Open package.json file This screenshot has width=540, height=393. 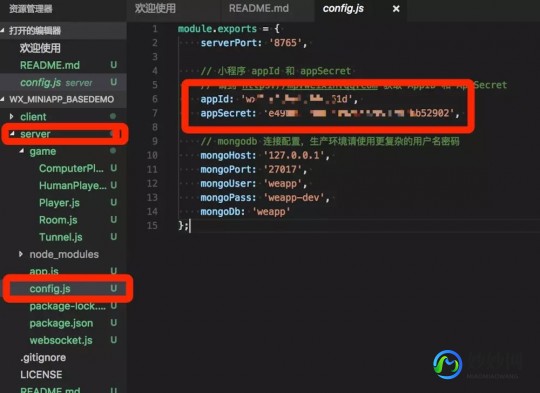[x=61, y=323]
